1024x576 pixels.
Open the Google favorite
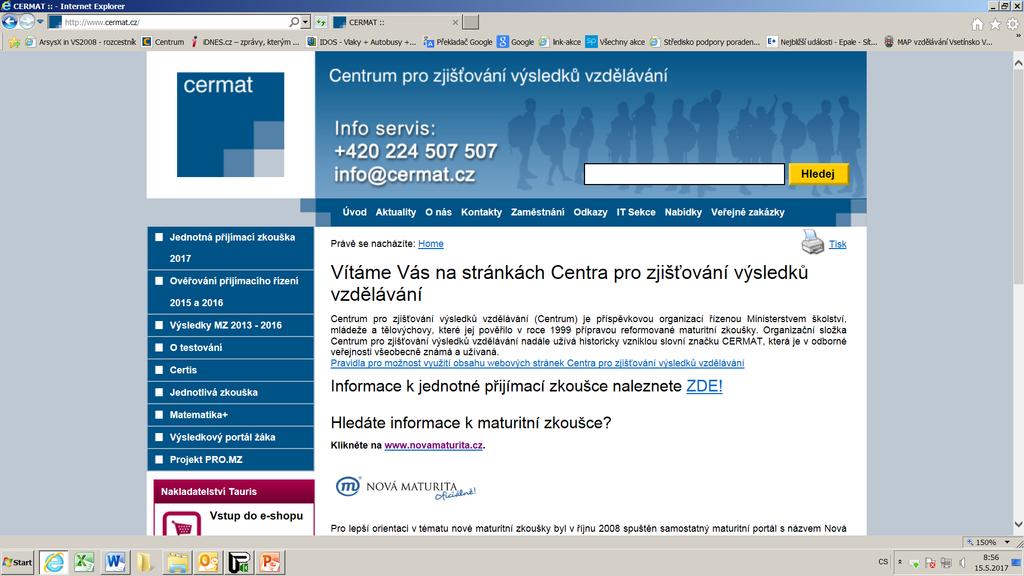[516, 42]
